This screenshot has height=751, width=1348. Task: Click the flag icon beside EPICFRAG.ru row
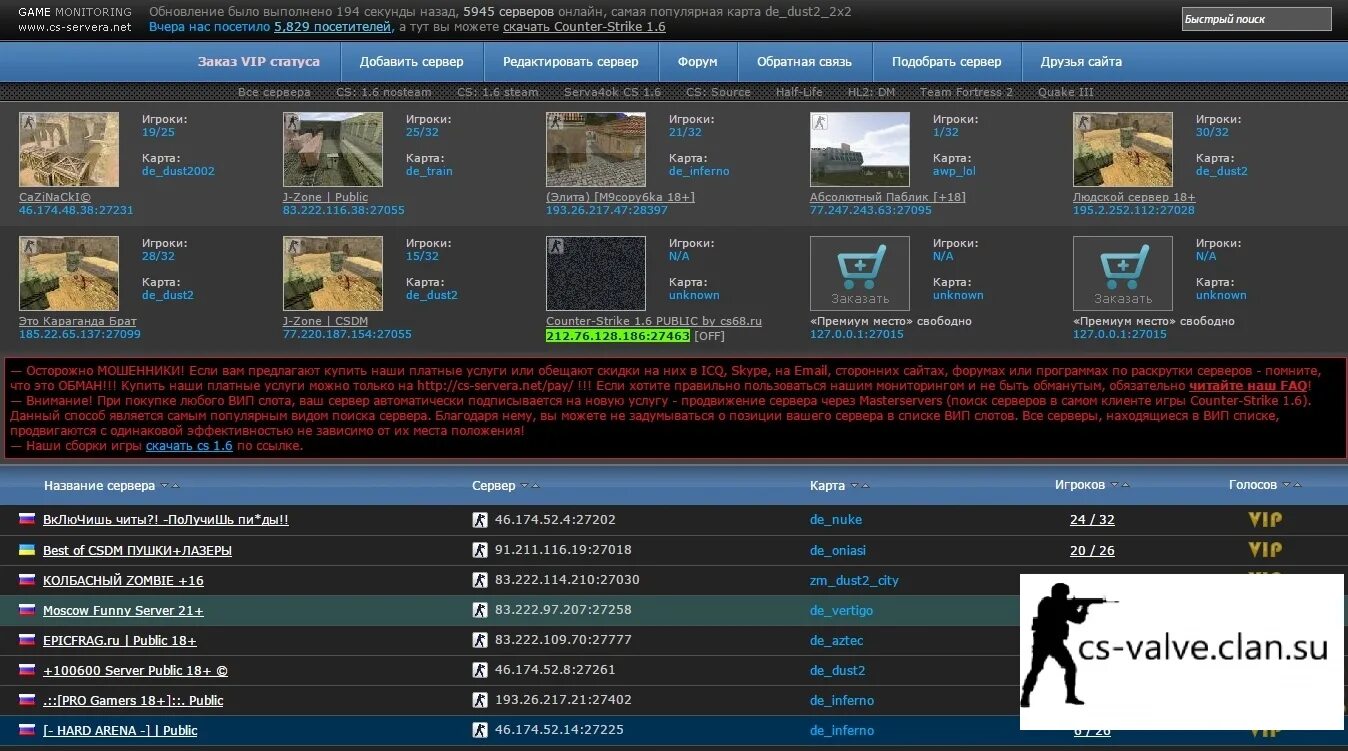tap(27, 640)
